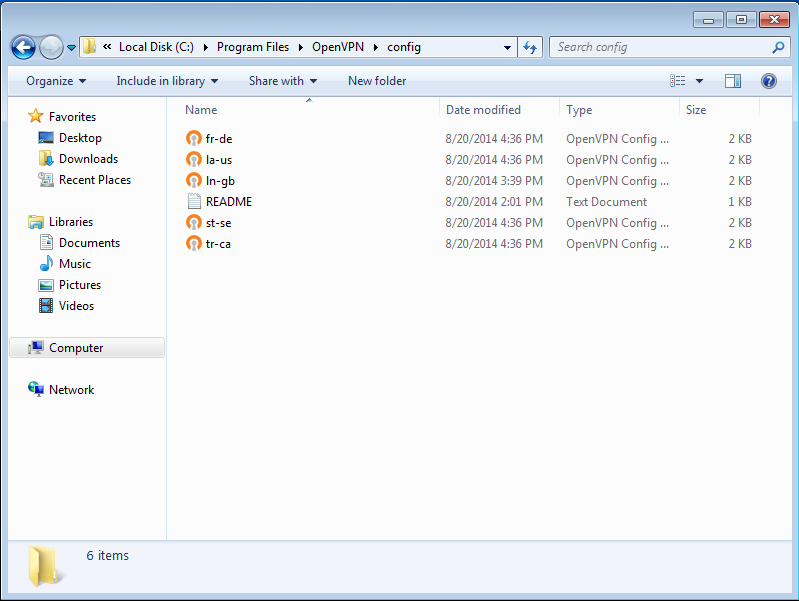Select the la-us OpenVPN config icon
This screenshot has height=601, width=799.
[194, 160]
